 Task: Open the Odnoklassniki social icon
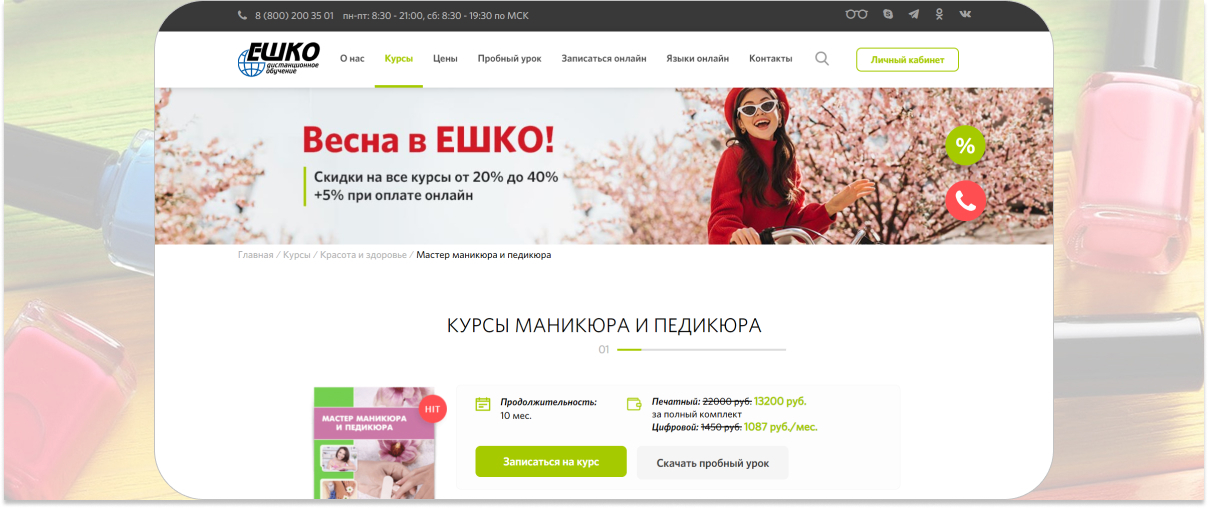(939, 15)
